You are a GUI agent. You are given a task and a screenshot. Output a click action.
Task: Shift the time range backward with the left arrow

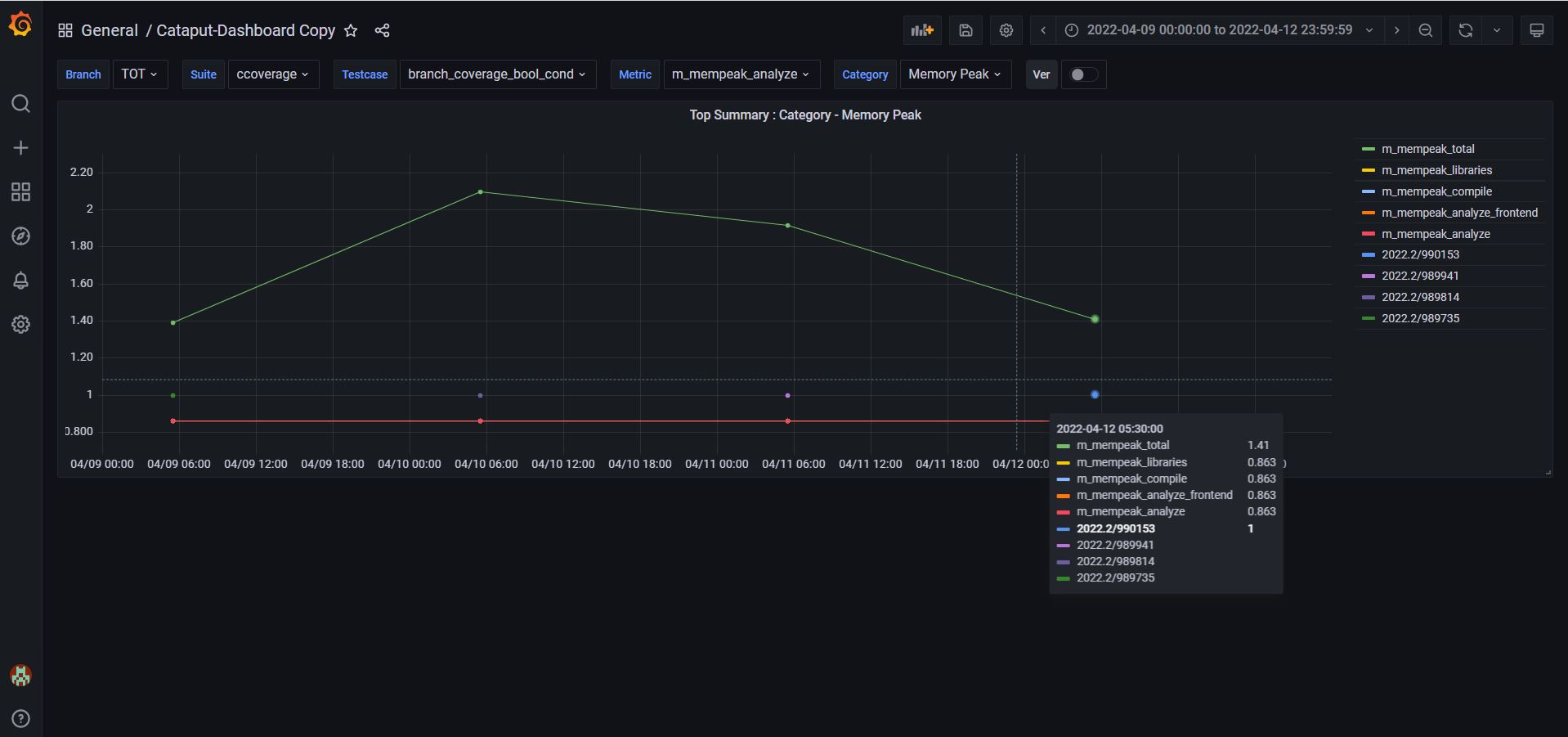[x=1042, y=29]
